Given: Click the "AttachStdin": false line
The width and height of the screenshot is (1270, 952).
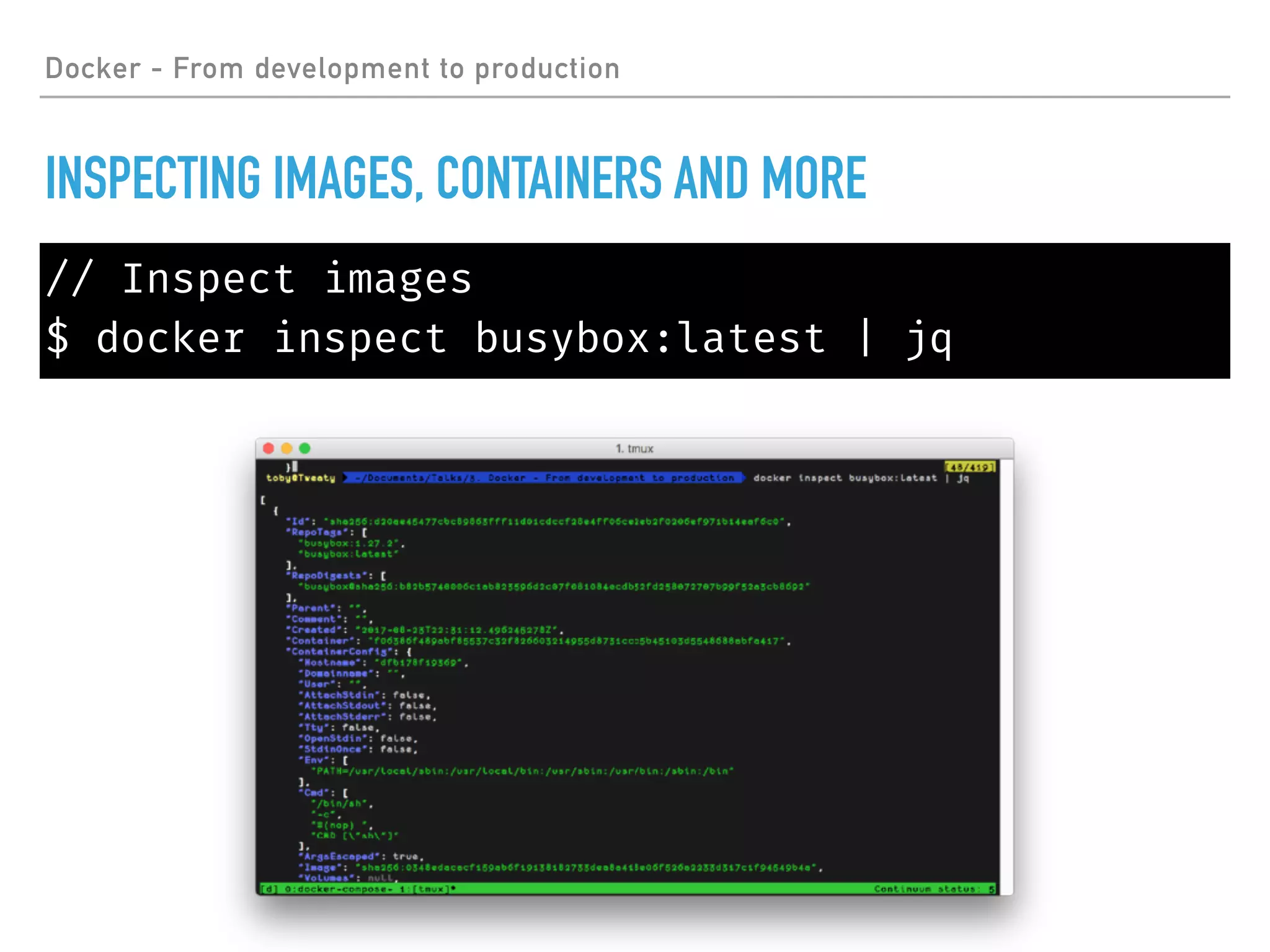Looking at the screenshot, I should tap(364, 695).
